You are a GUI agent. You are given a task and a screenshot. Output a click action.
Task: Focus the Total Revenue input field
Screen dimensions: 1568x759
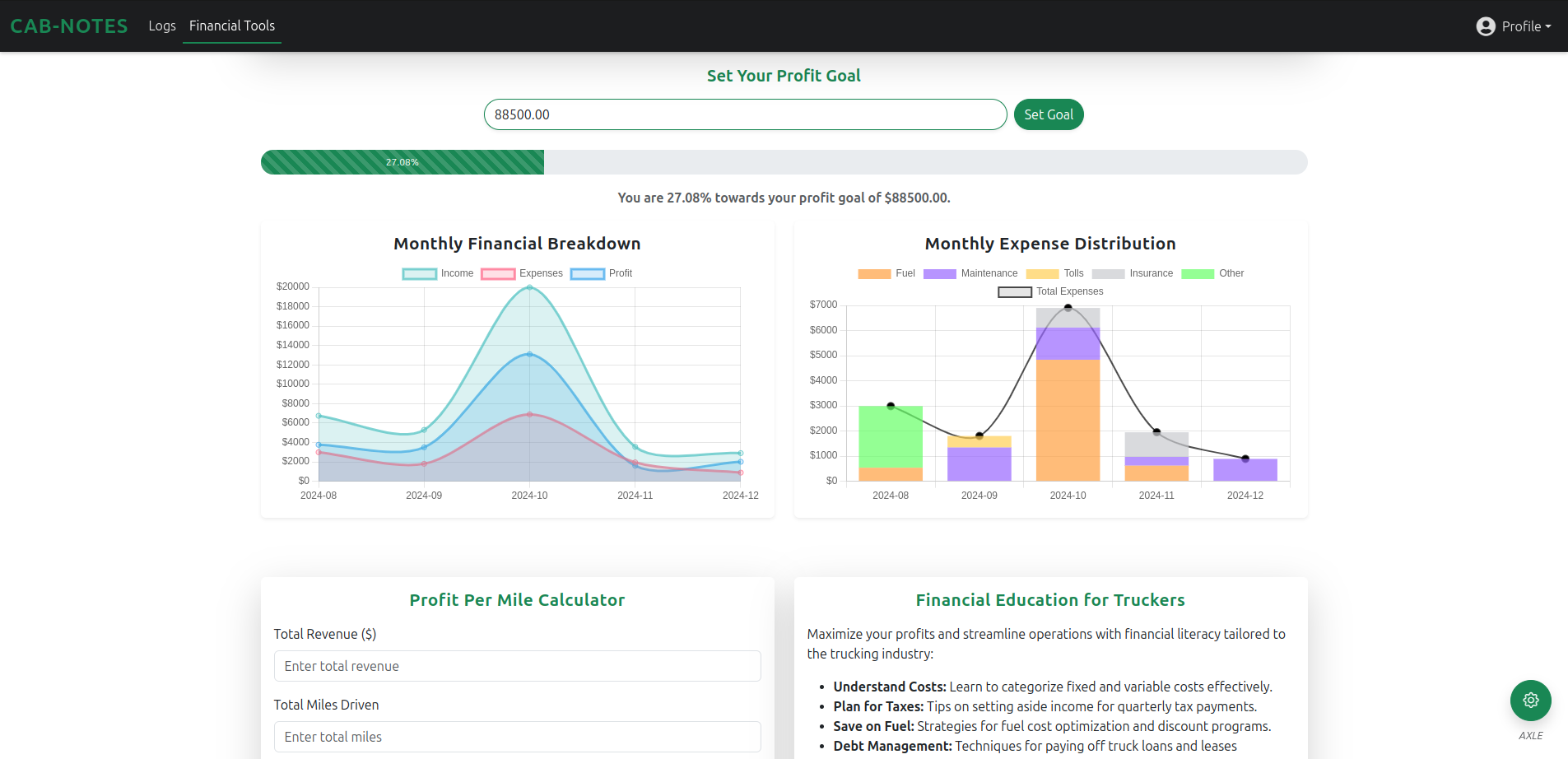point(517,666)
